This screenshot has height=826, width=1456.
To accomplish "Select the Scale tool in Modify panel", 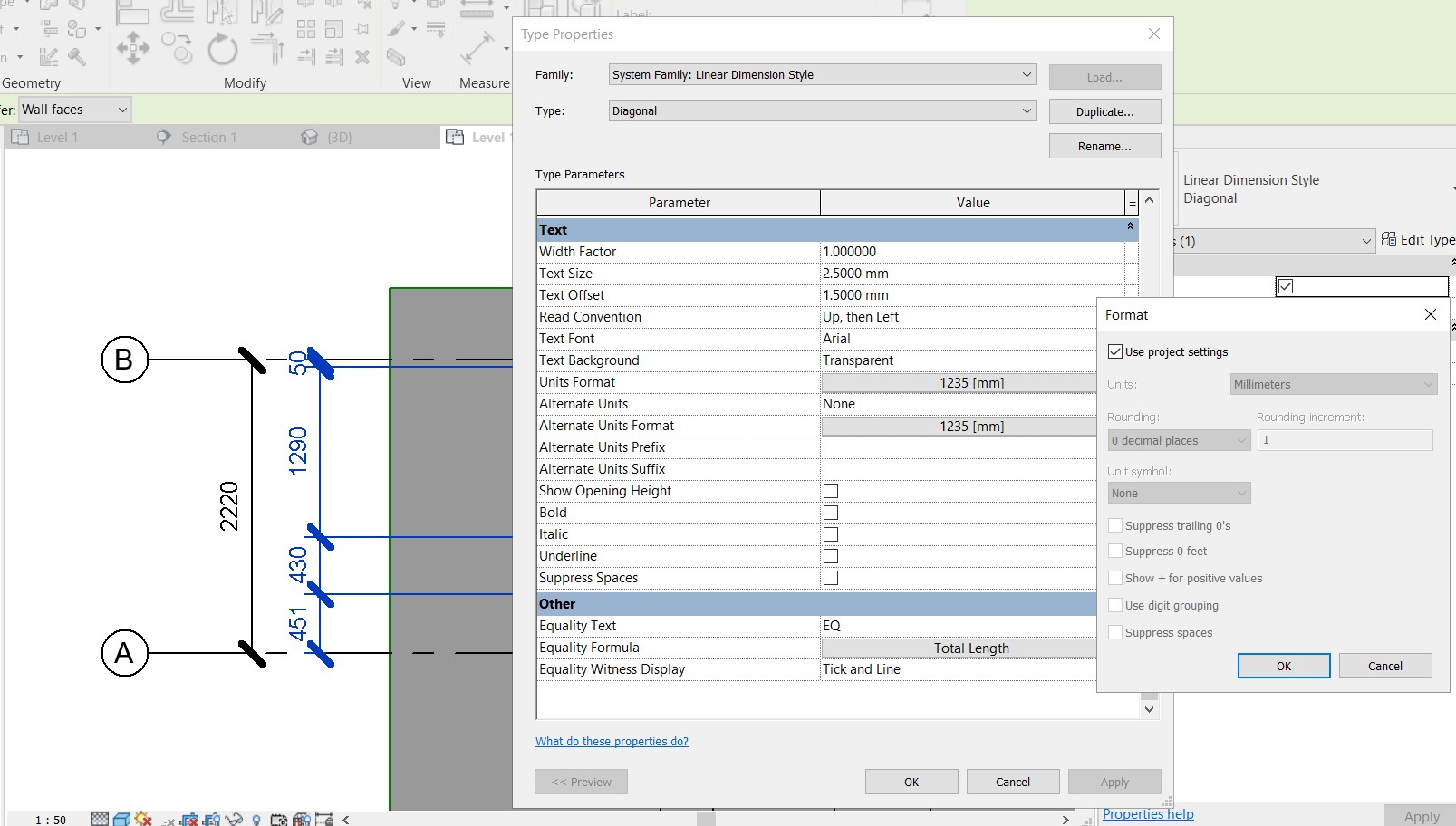I will pos(334,29).
